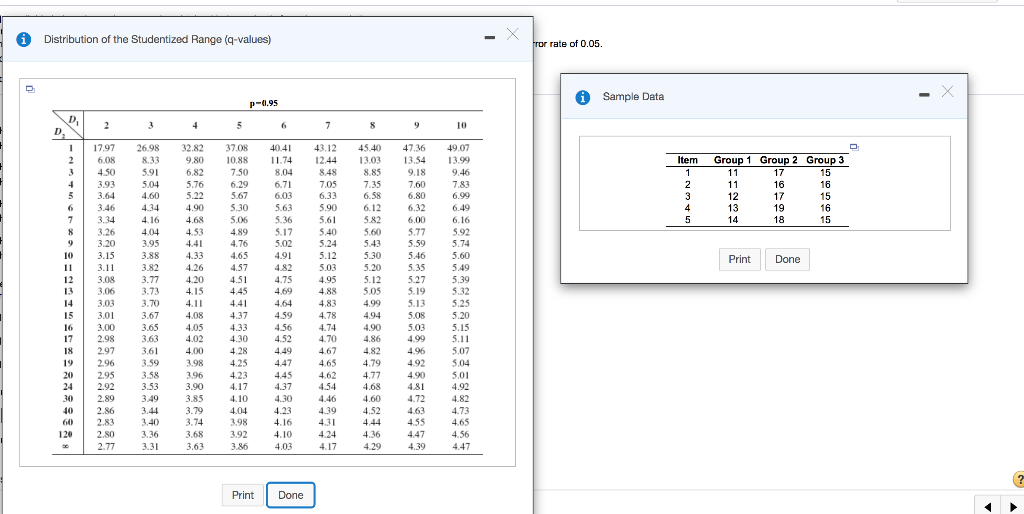Click q-value 3.53 in row 24
Screen dimensions: 1024x514
(150, 387)
